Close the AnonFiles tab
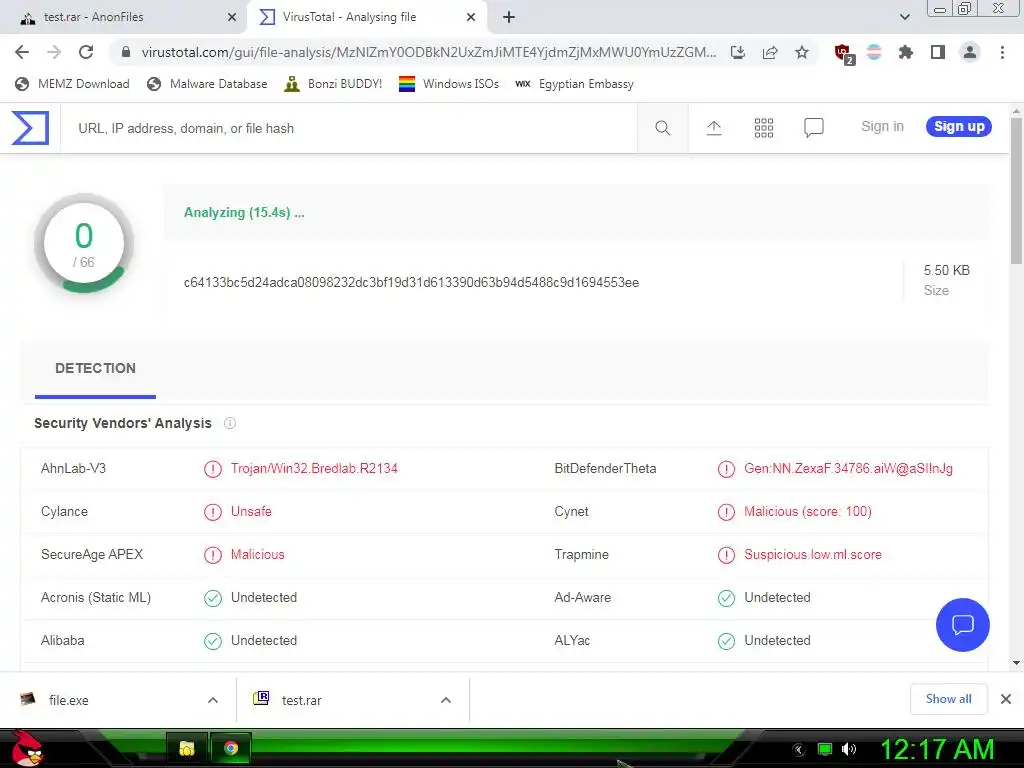Viewport: 1024px width, 768px height. [232, 18]
